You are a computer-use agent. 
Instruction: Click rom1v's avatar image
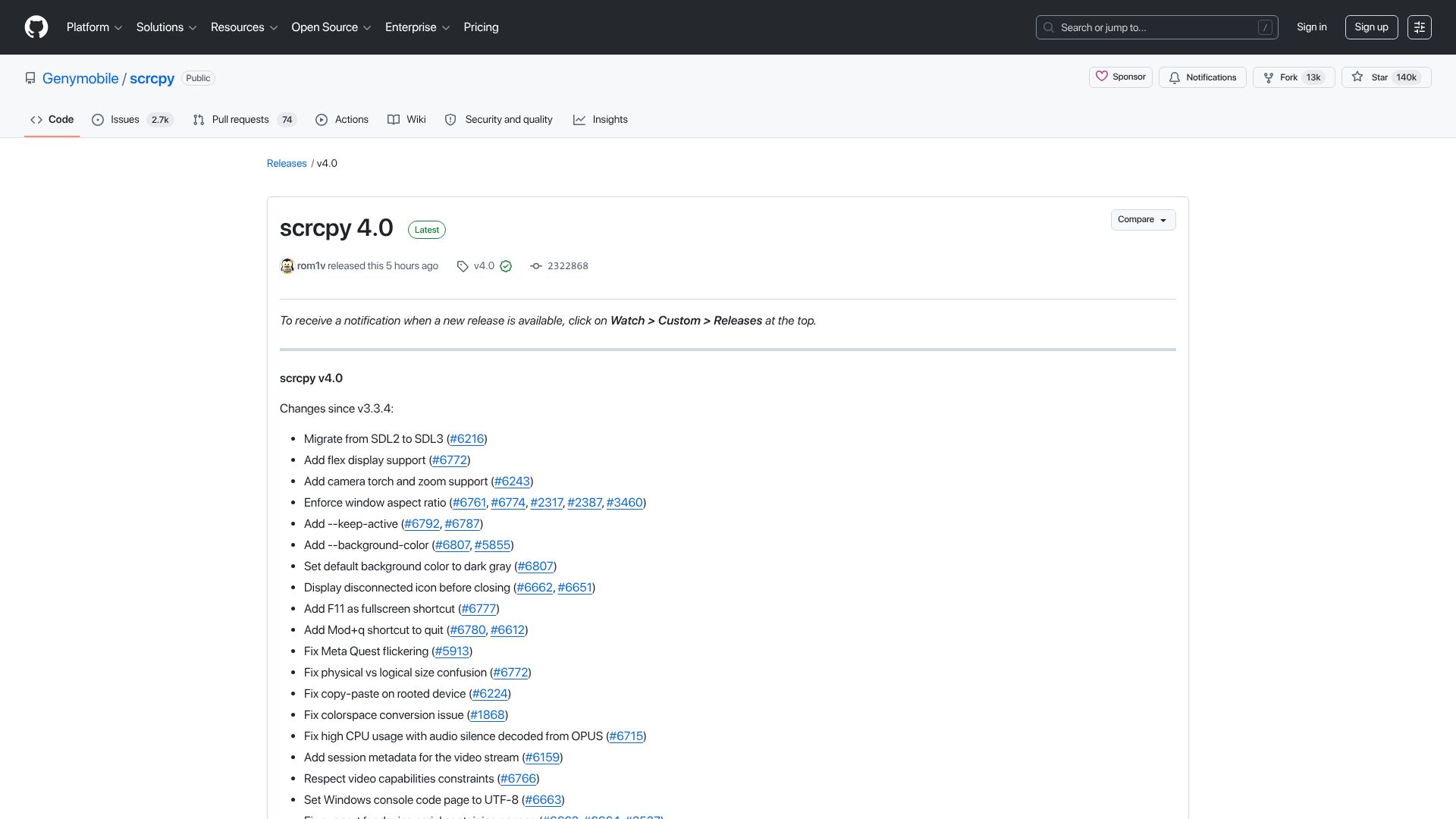[287, 266]
